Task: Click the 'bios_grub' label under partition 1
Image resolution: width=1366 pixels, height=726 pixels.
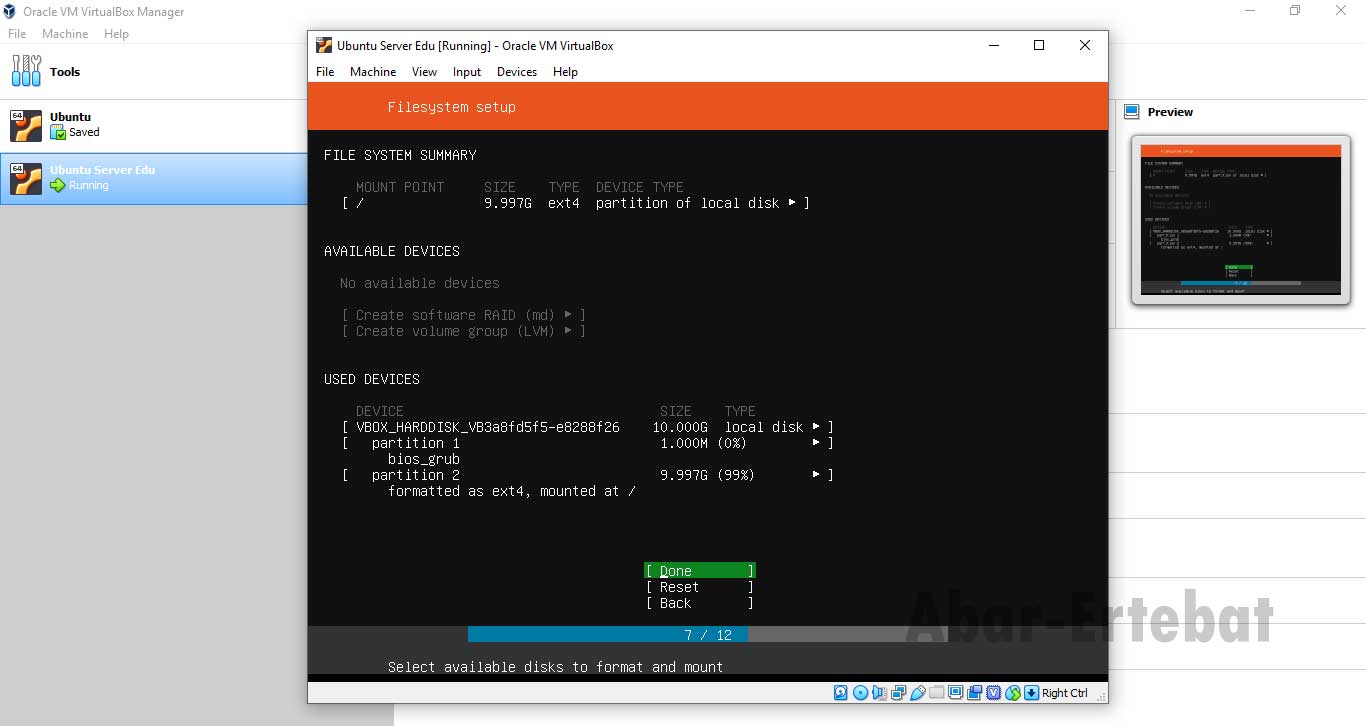Action: 424,459
